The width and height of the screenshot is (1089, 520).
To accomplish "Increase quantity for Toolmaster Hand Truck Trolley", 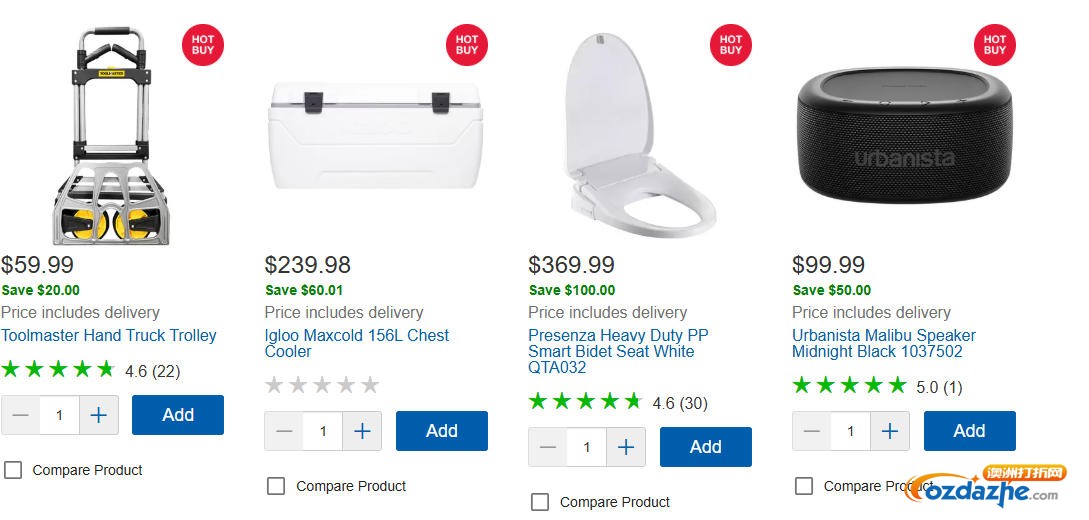I will pos(98,415).
